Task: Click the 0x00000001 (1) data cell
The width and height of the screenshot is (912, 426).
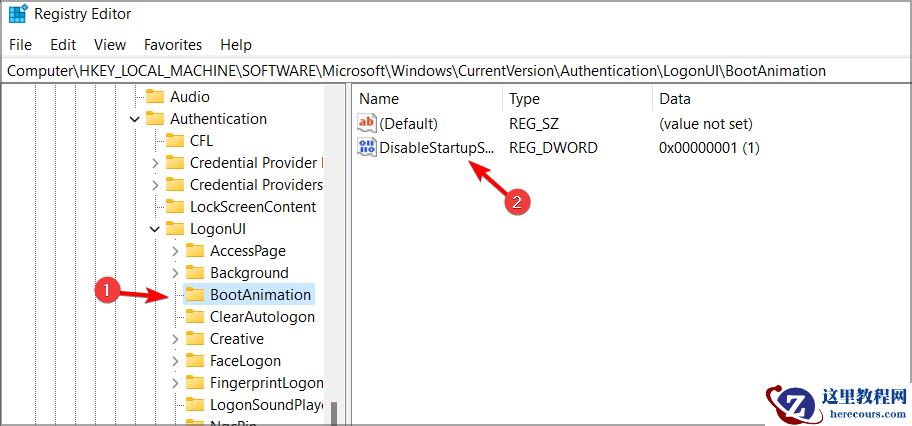Action: click(709, 147)
